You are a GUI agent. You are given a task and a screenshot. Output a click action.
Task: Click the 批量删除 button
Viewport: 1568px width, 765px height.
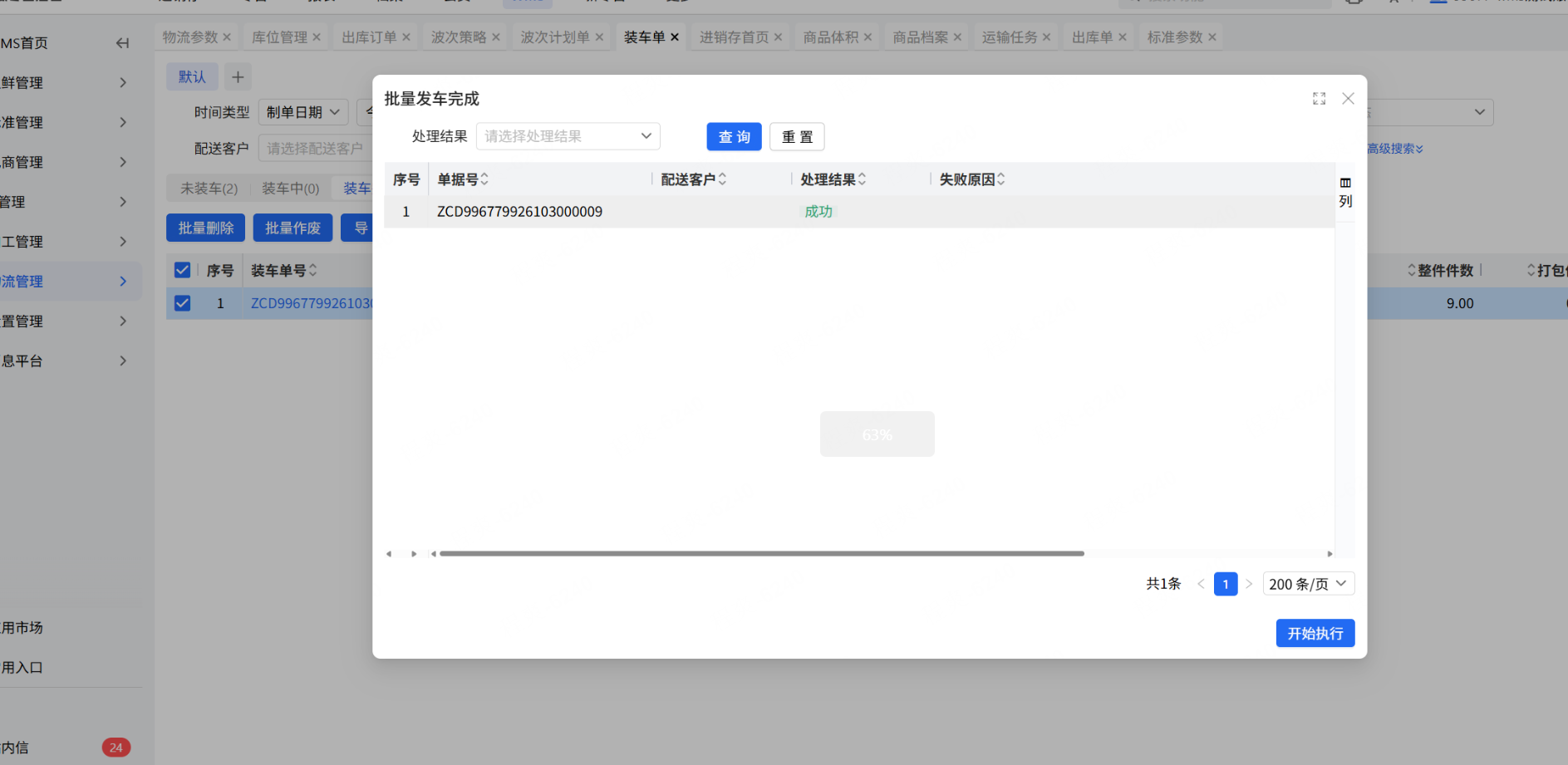[206, 228]
